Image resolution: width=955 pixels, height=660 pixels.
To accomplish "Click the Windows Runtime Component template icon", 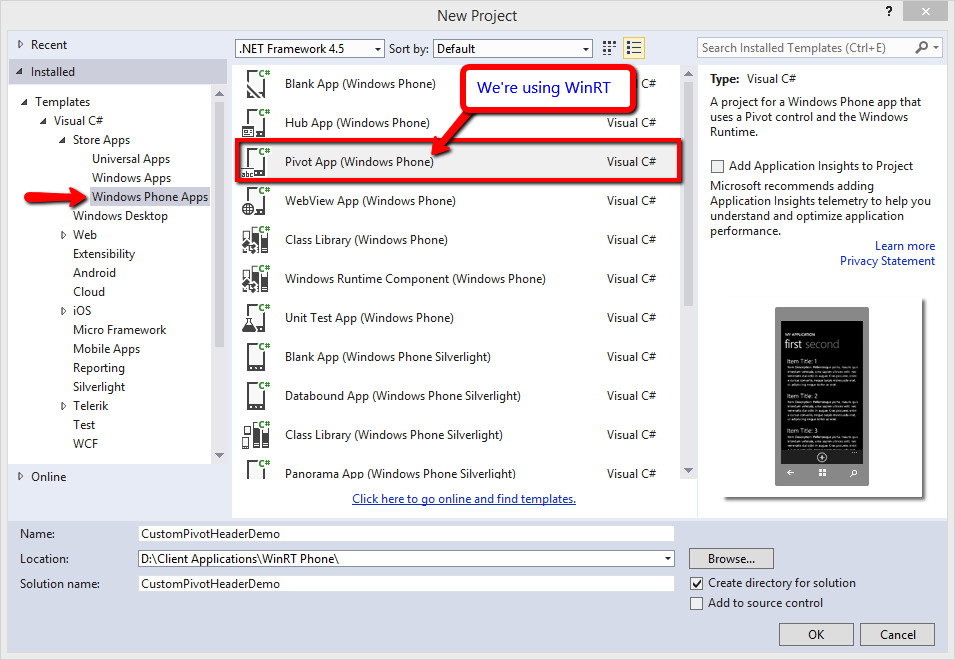I will point(255,279).
